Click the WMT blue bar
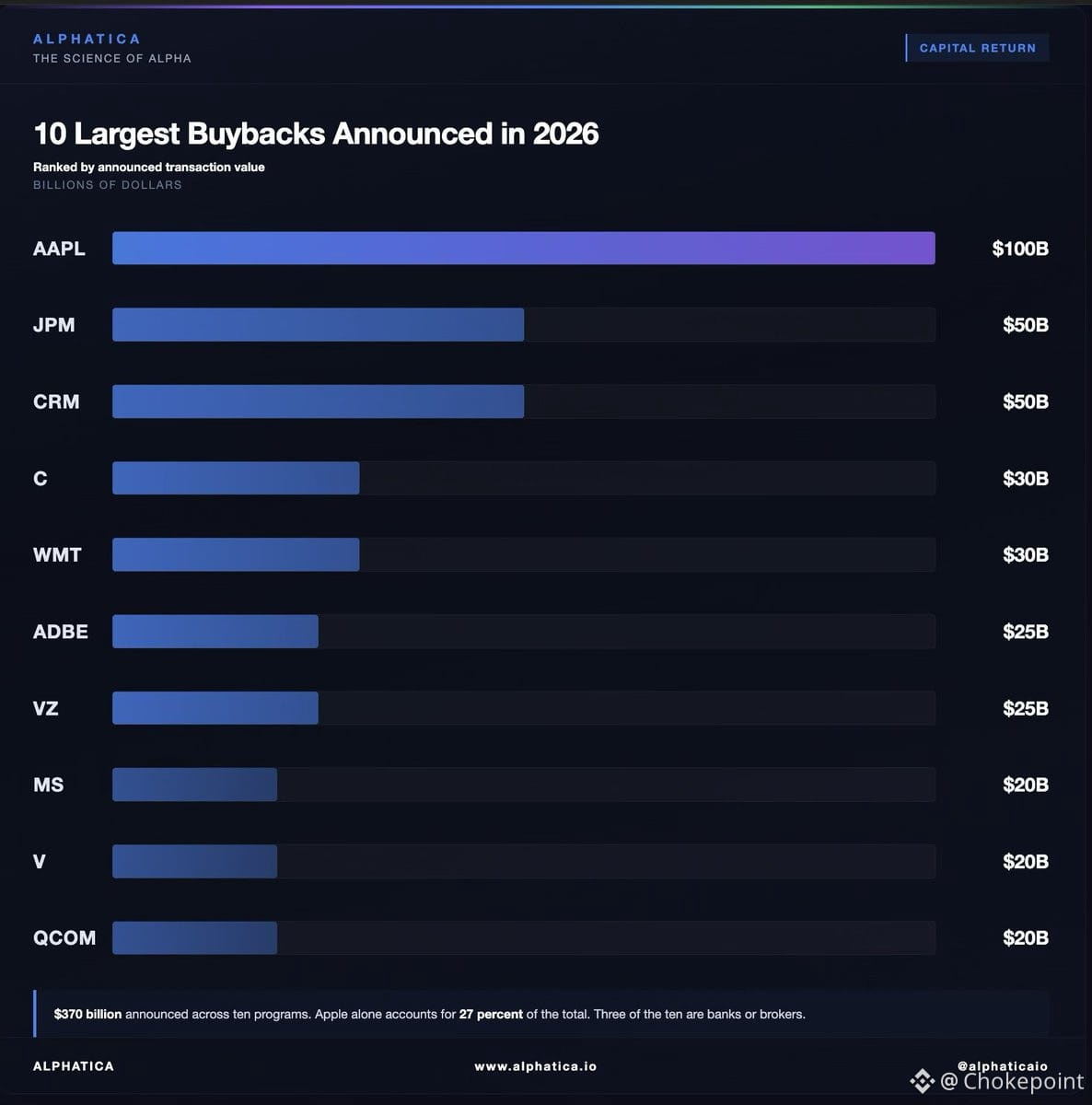Screen dimensions: 1092x1105 pos(236,555)
